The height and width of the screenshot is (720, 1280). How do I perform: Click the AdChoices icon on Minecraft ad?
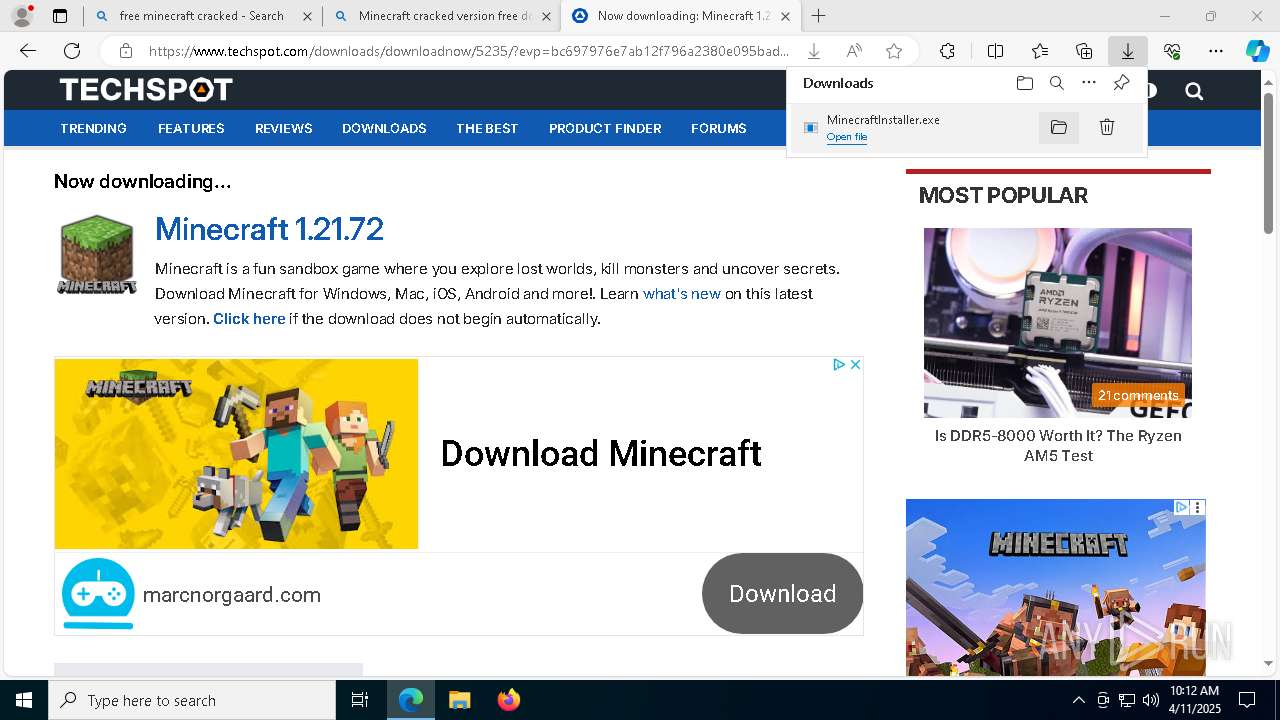840,365
